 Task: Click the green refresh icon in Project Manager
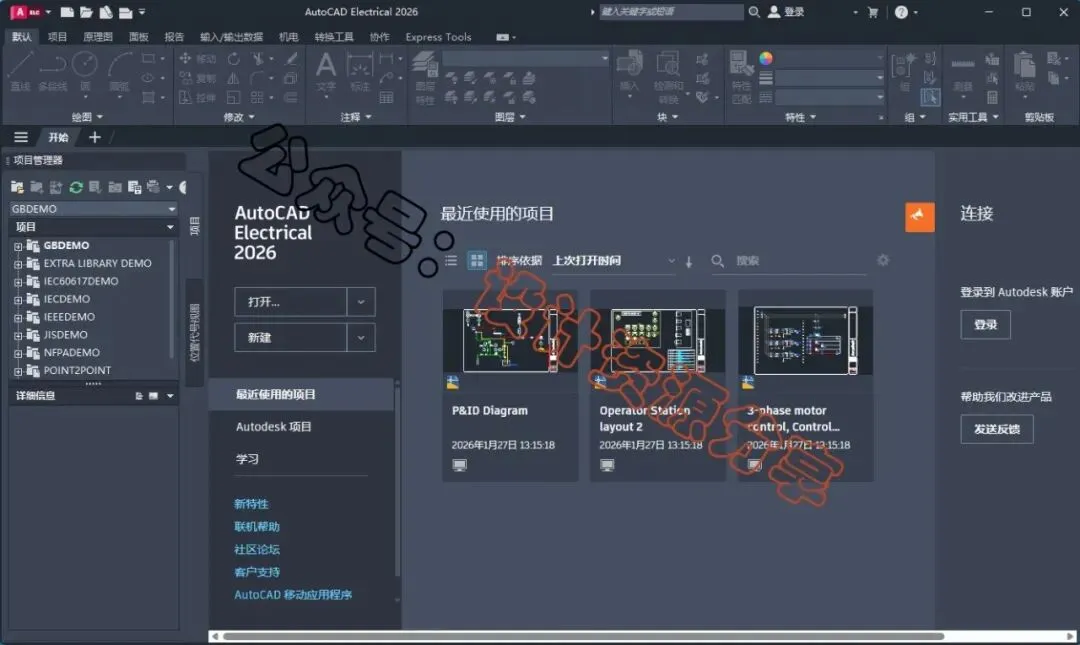[x=76, y=187]
